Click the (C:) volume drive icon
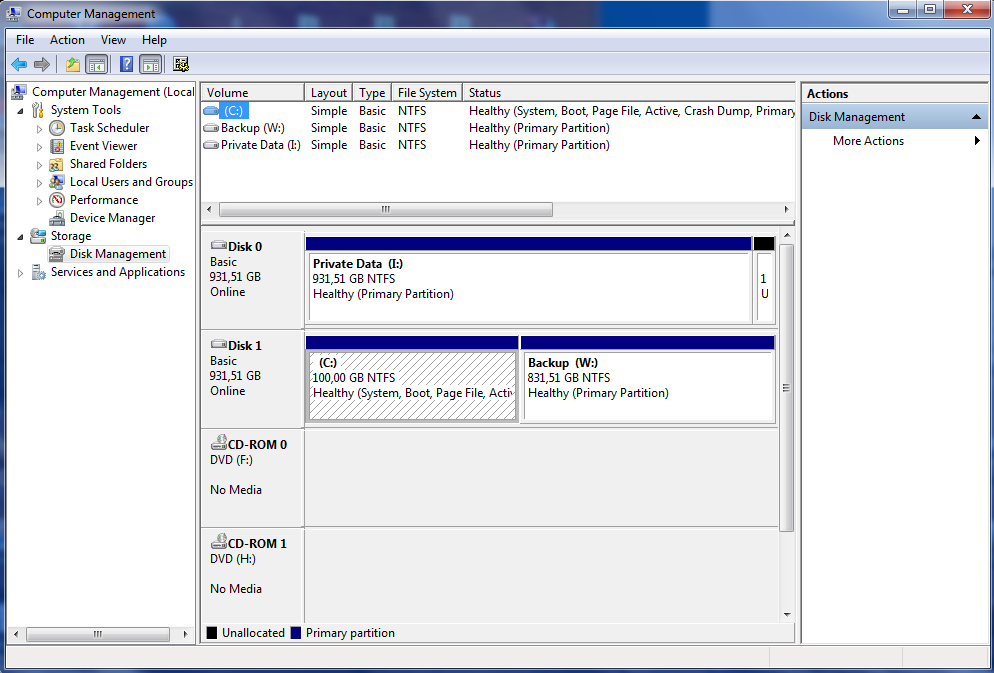This screenshot has width=994, height=673. pos(211,111)
